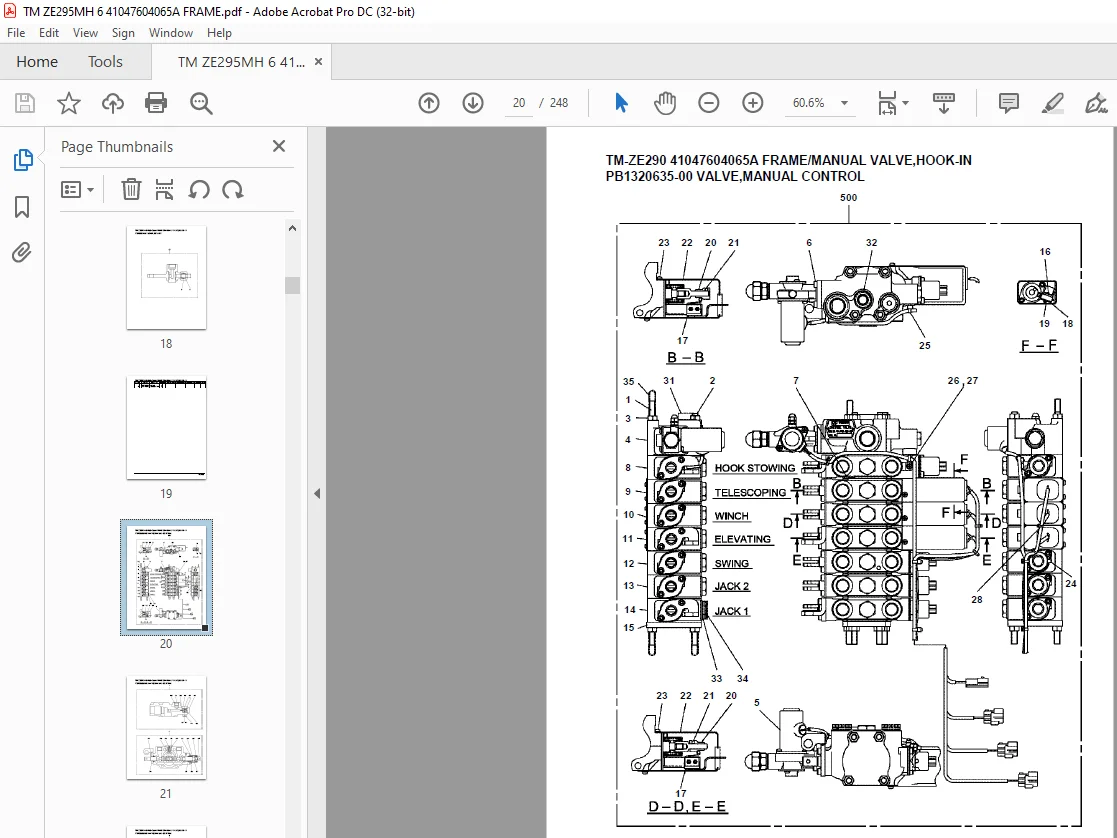
Task: Go to previous page arrow
Action: [x=429, y=103]
